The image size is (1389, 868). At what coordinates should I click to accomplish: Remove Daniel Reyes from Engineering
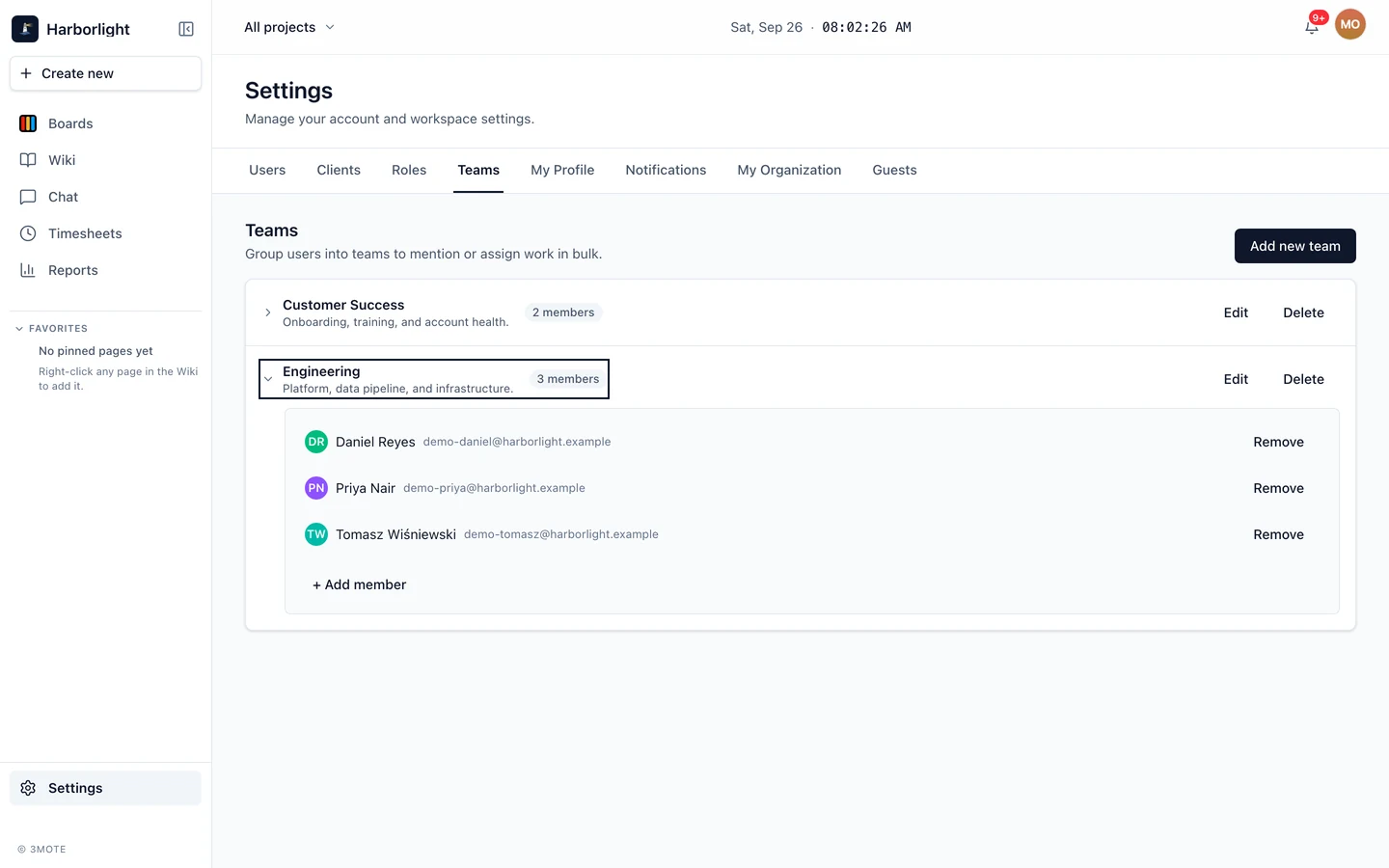(1278, 442)
